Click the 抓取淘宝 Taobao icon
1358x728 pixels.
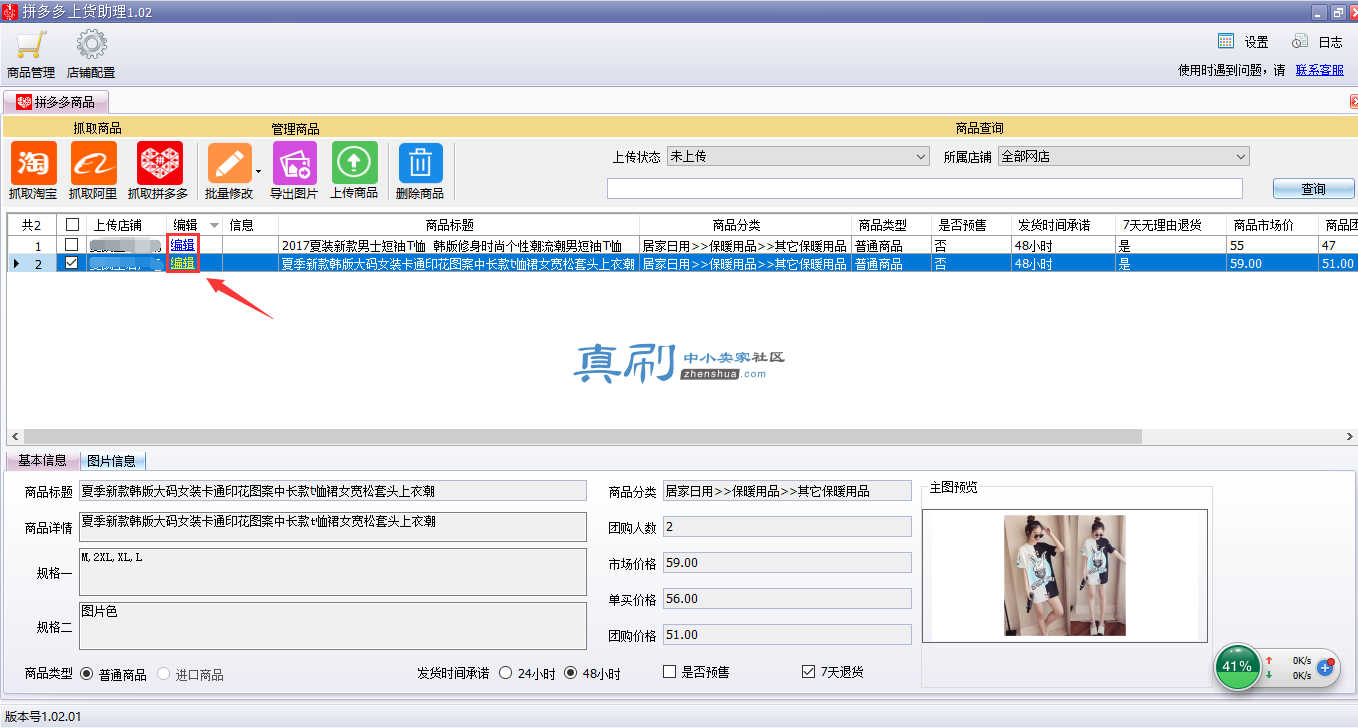point(34,163)
